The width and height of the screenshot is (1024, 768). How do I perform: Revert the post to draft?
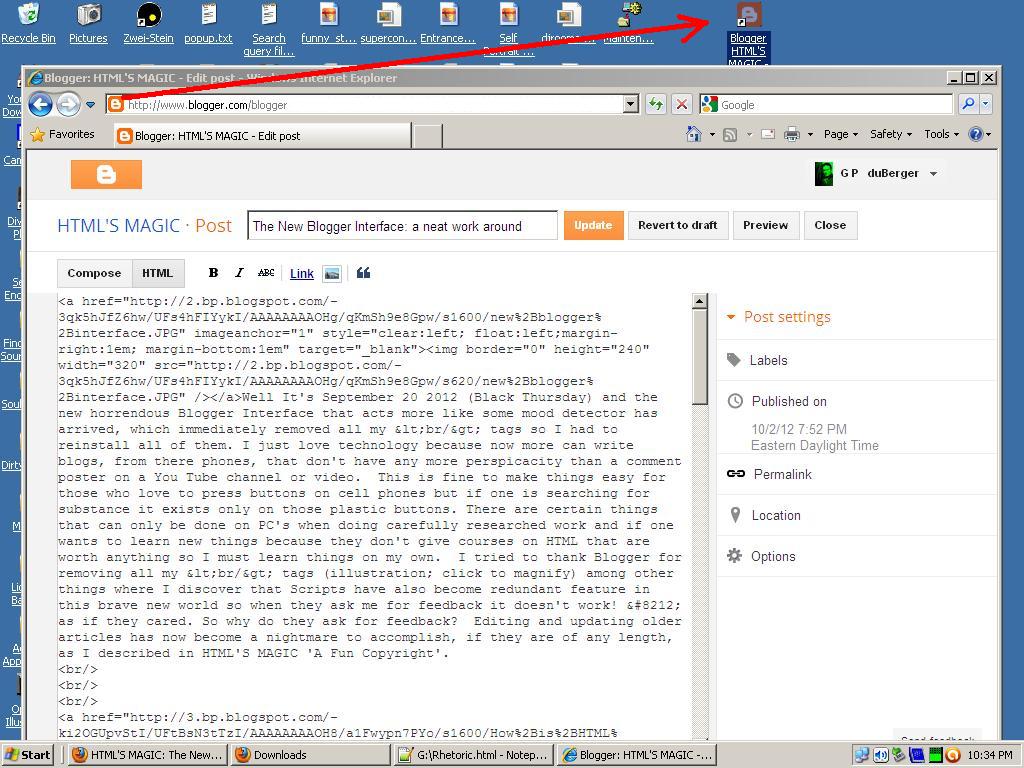(x=678, y=225)
